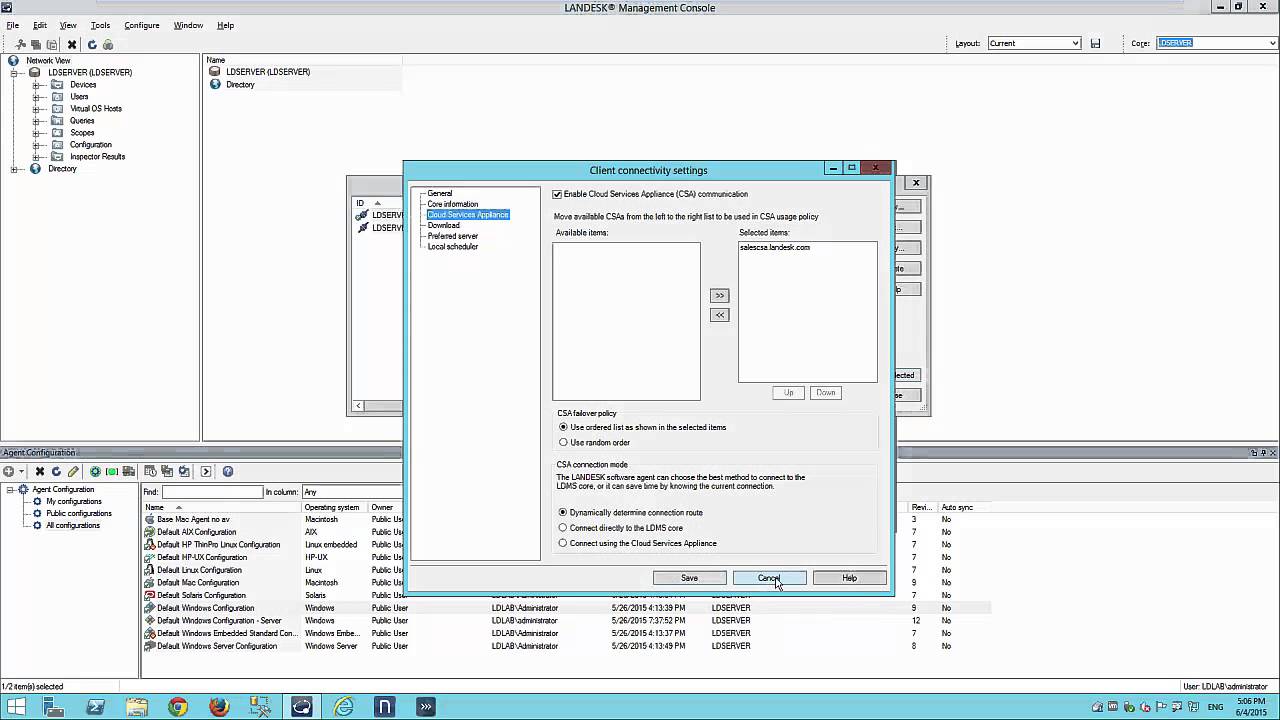Open the File menu
Image resolution: width=1280 pixels, height=720 pixels.
12,25
